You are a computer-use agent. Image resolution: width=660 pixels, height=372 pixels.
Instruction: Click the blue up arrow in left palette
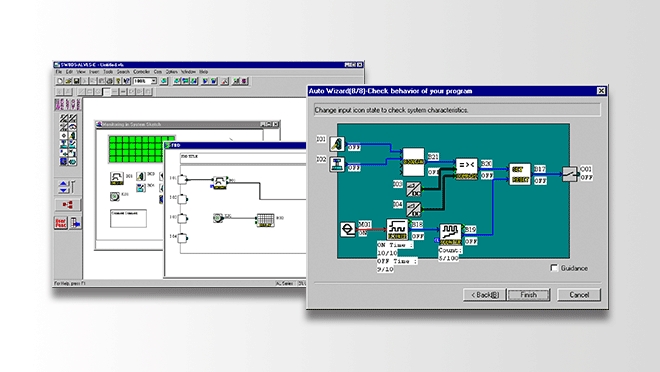63,184
